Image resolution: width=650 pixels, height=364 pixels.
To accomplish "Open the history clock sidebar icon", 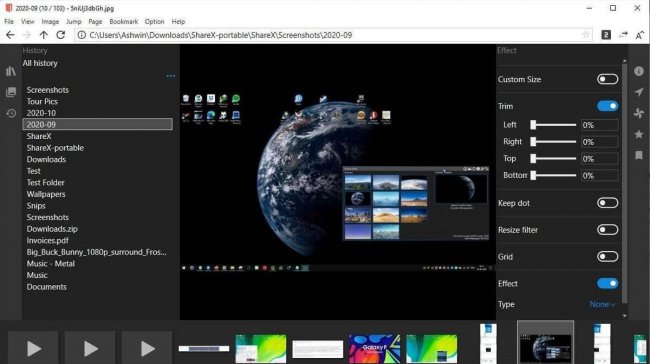I will [x=11, y=113].
